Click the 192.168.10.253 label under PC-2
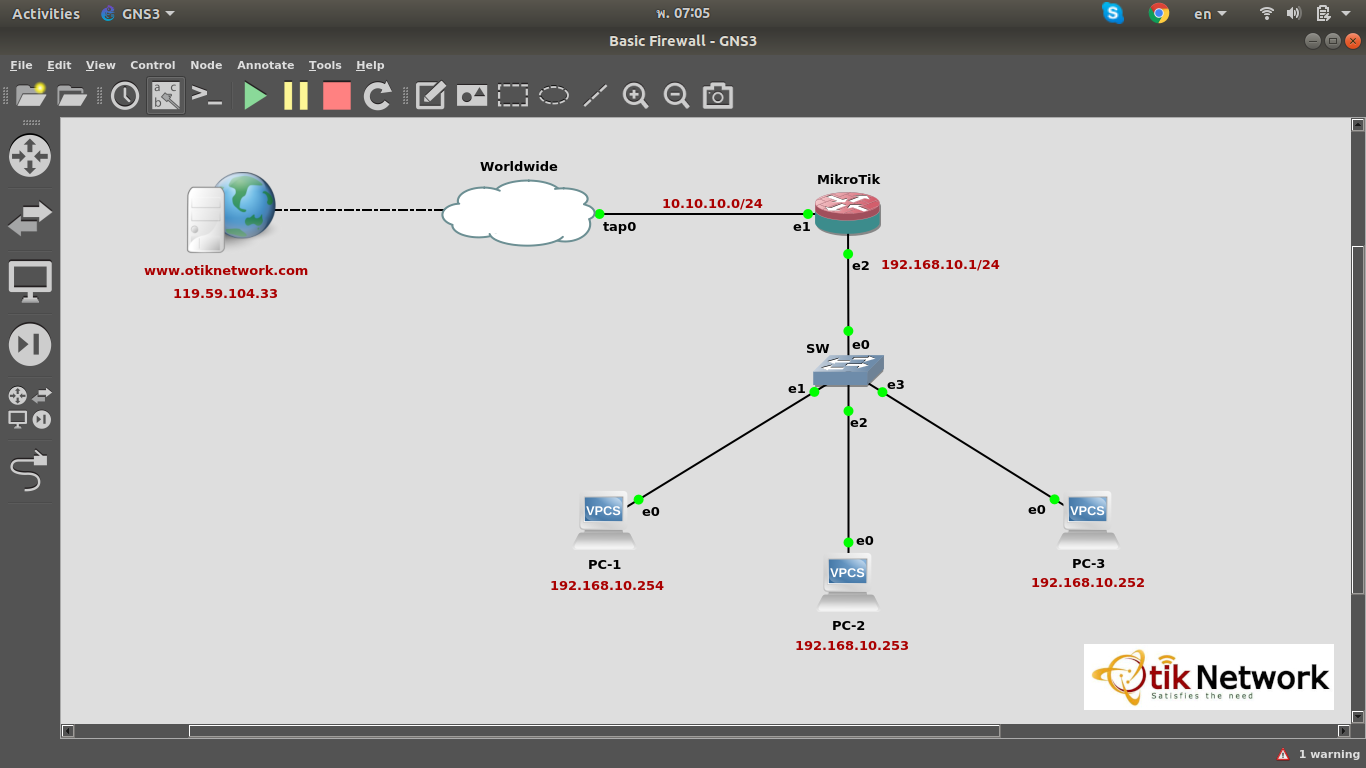This screenshot has width=1366, height=768. (852, 646)
